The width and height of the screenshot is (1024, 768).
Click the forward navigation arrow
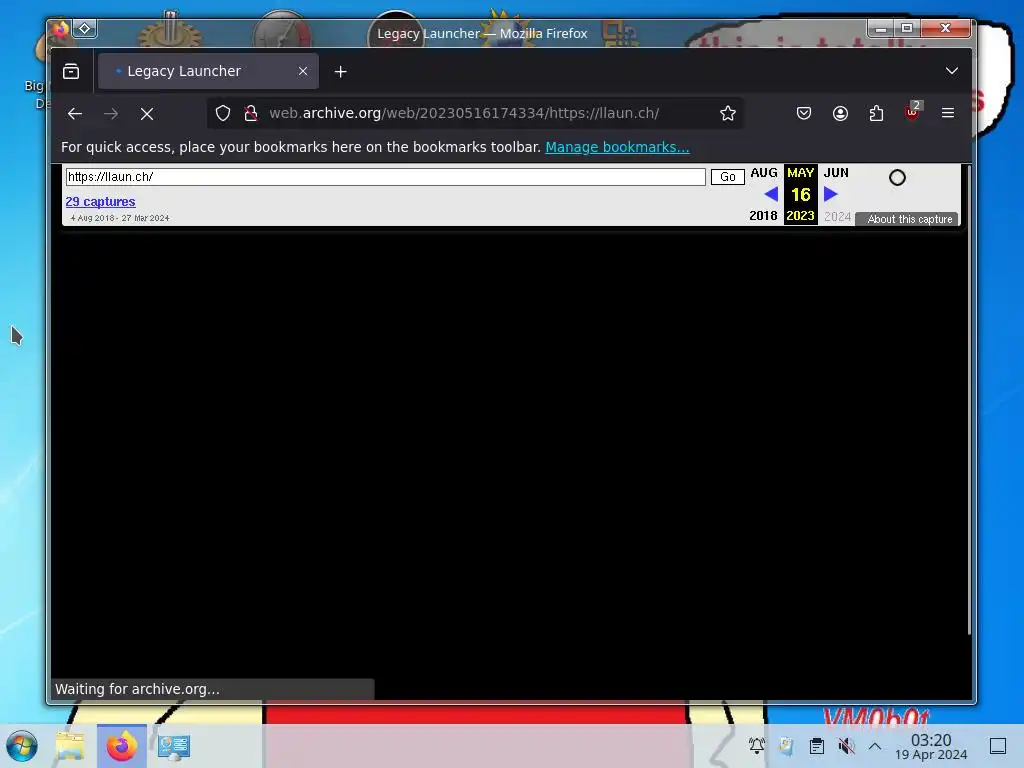[x=111, y=114]
